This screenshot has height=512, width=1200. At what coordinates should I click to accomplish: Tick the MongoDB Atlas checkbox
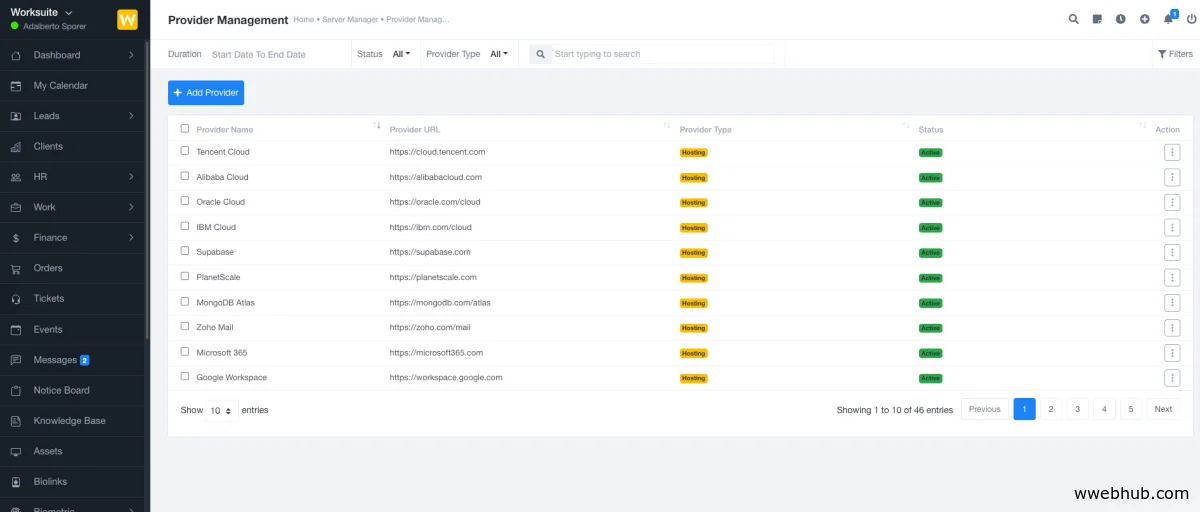point(185,301)
